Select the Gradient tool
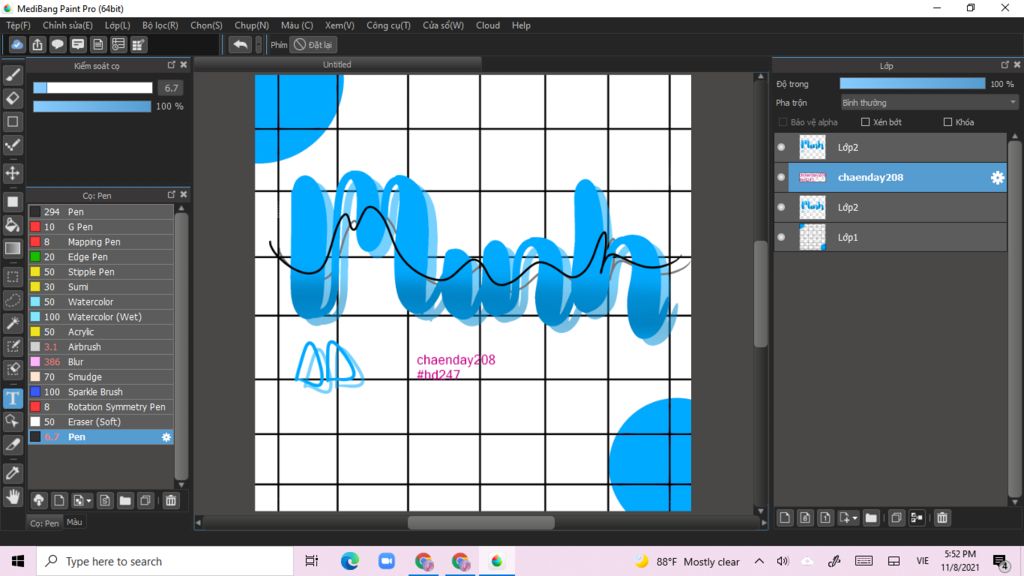 [12, 248]
